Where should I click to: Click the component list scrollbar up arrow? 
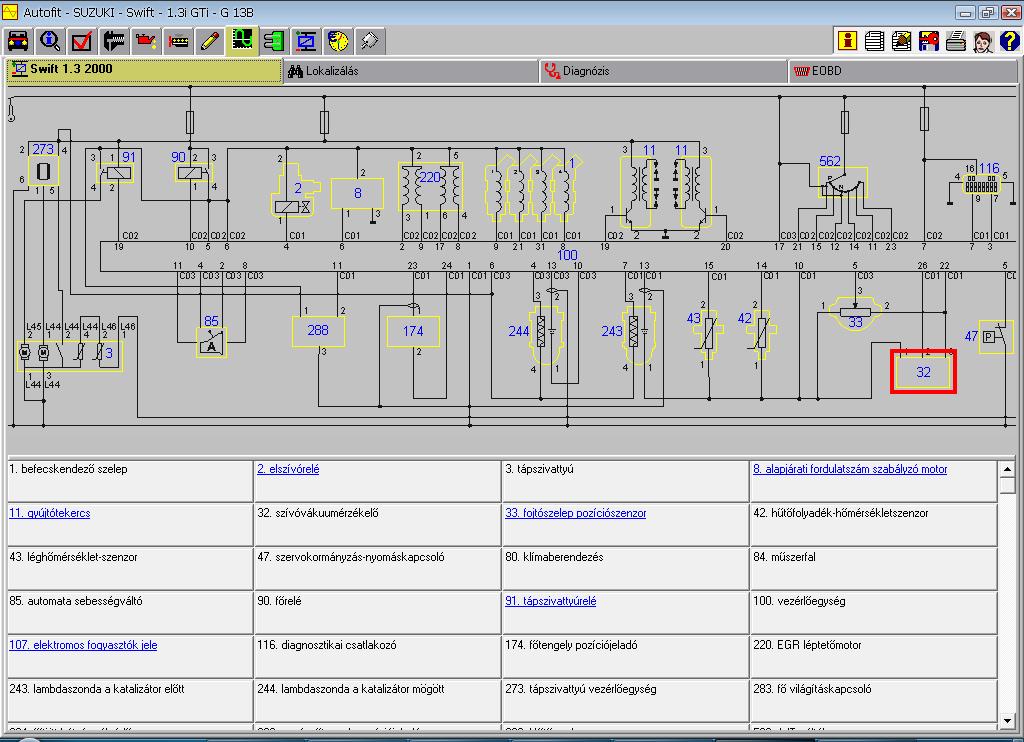(x=1007, y=469)
